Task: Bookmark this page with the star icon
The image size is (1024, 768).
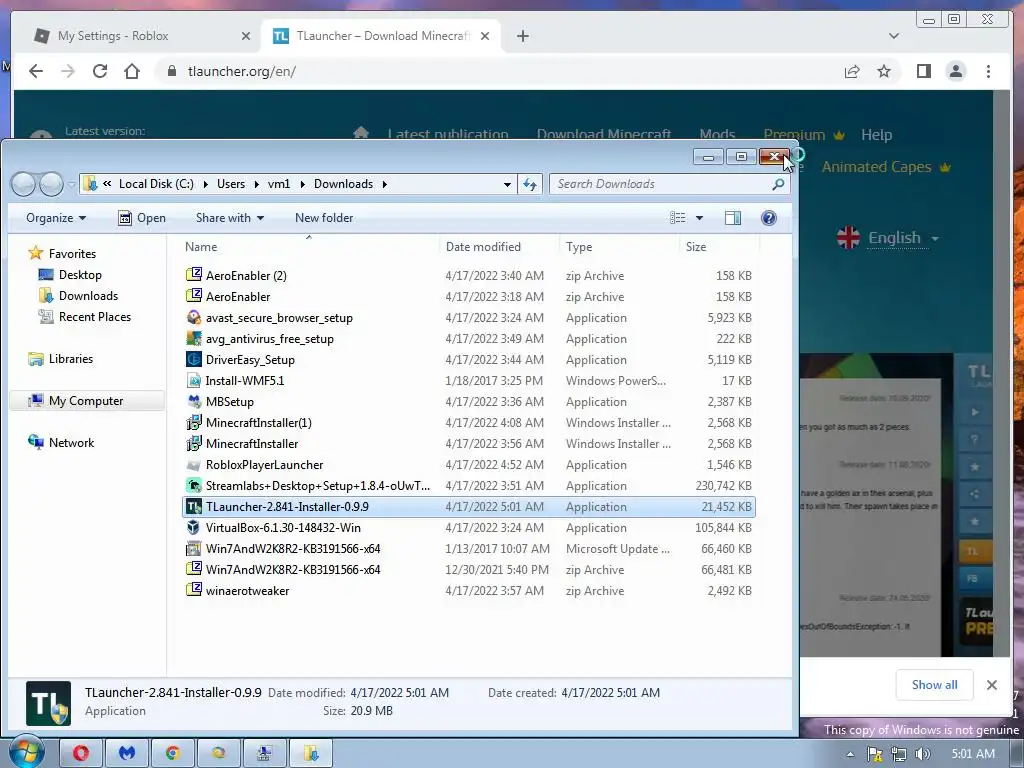Action: pos(884,71)
